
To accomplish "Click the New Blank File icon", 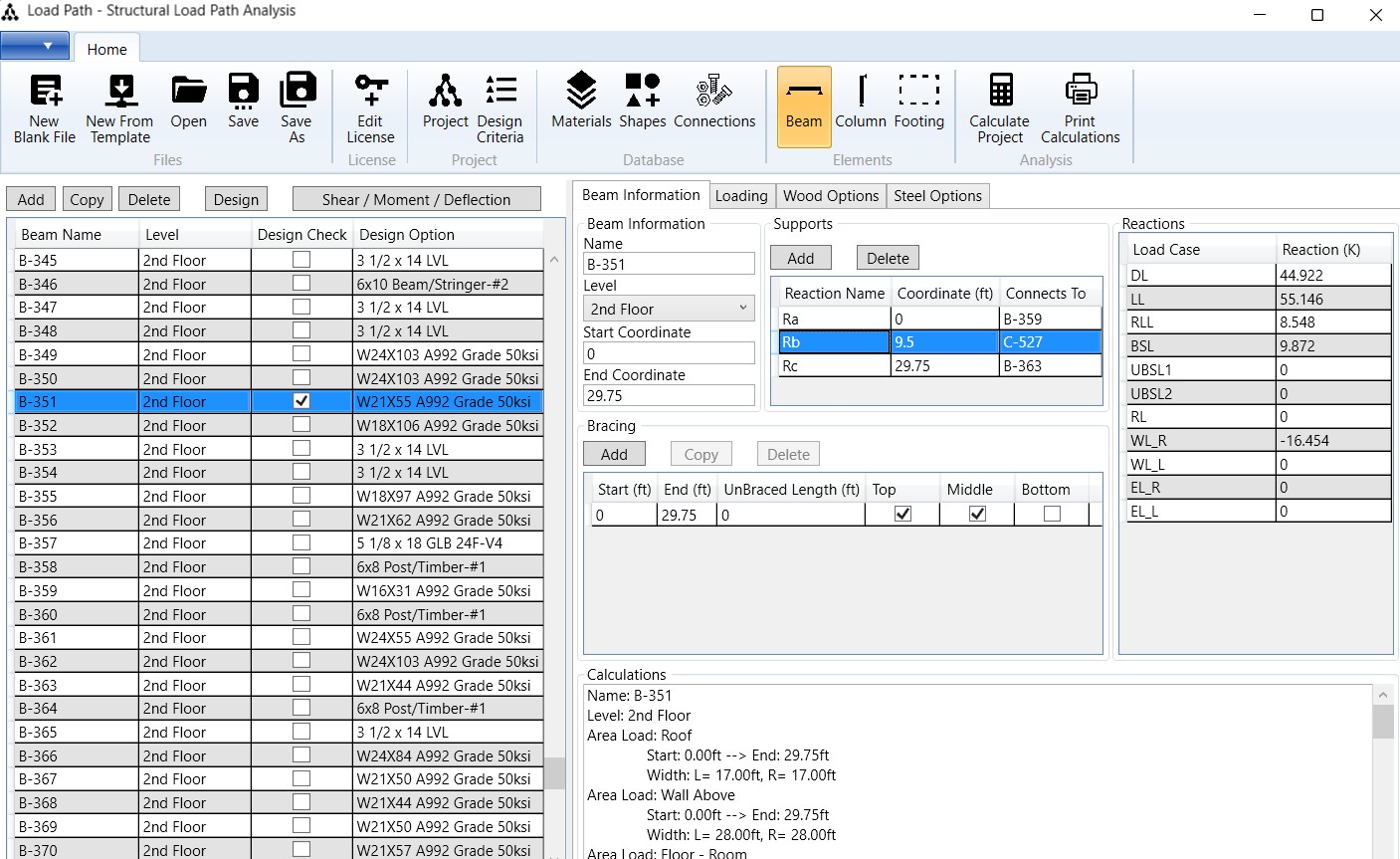I will click(45, 92).
